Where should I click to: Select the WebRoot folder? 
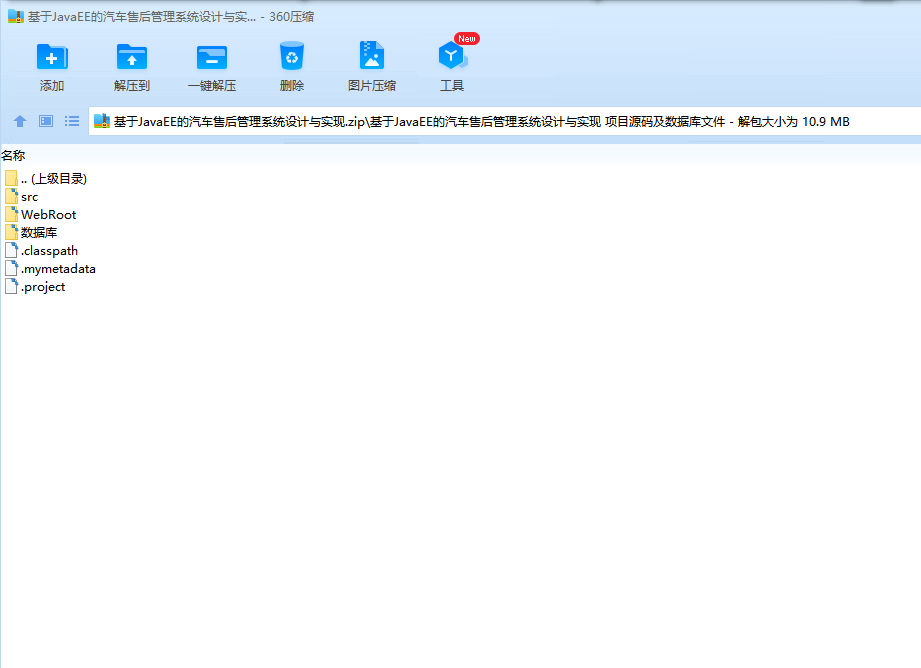[x=41, y=214]
